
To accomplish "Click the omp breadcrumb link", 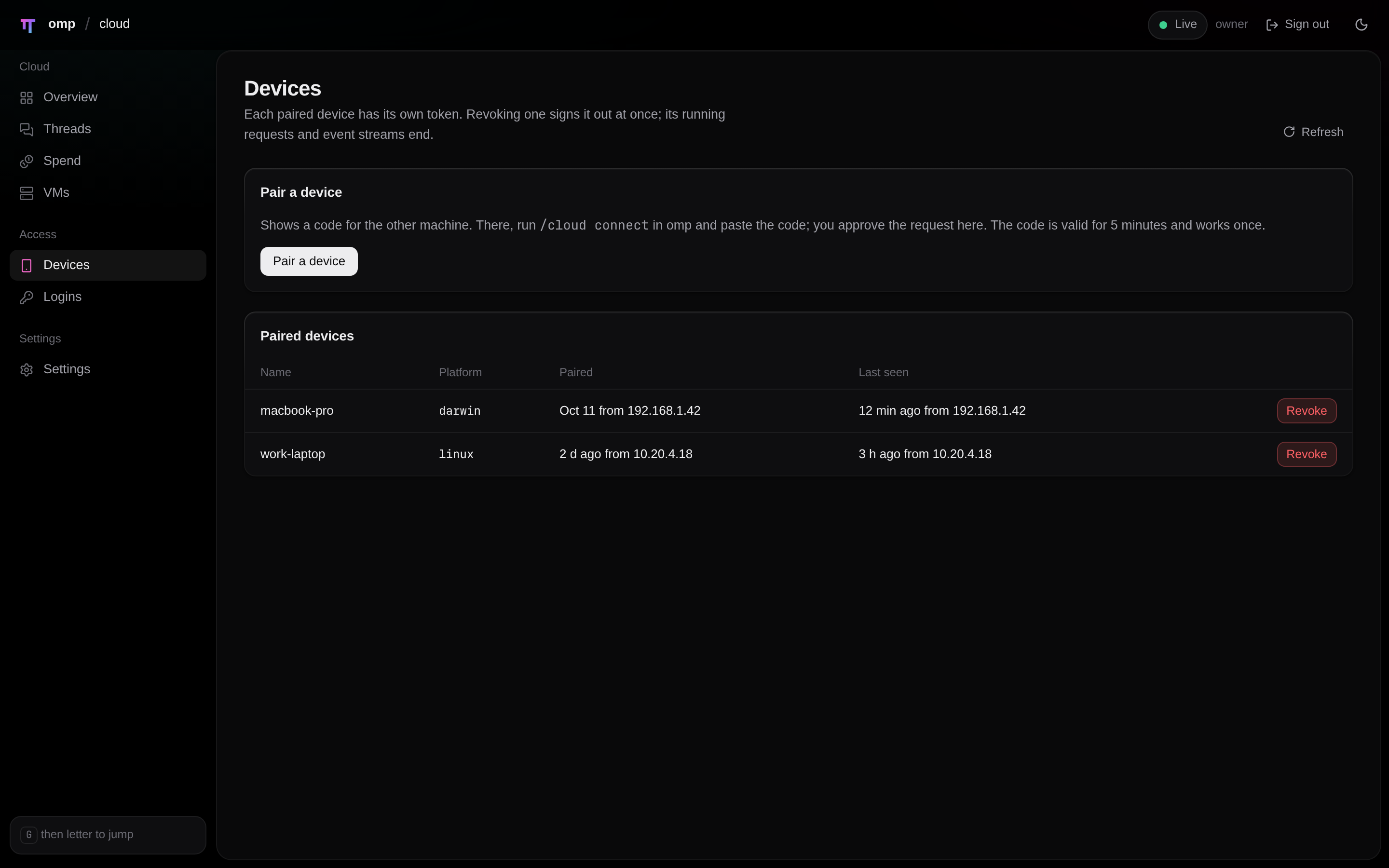I will coord(62,24).
